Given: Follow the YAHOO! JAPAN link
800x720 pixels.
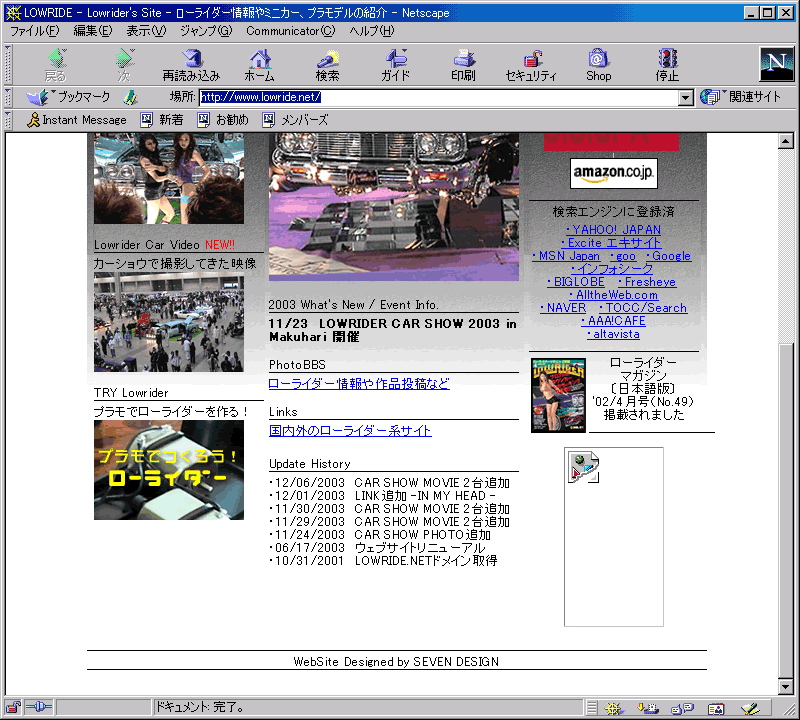Looking at the screenshot, I should 613,230.
